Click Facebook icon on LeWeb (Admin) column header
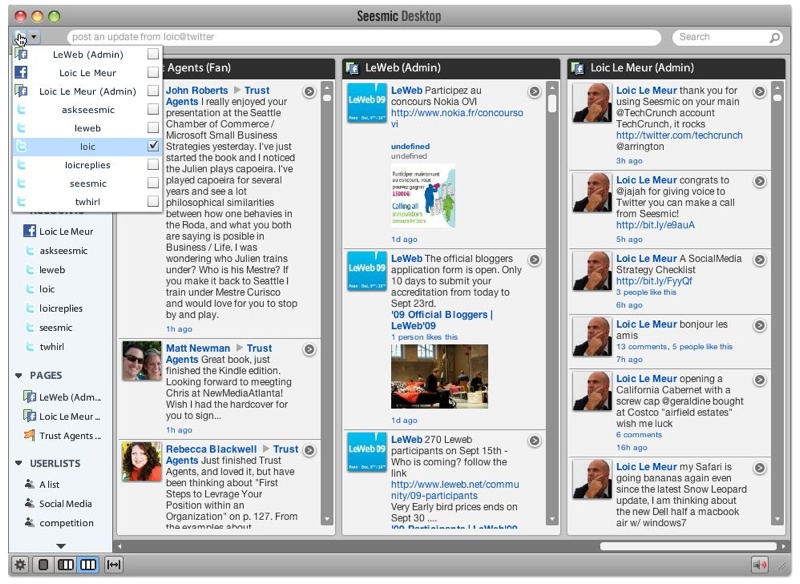This screenshot has height=584, width=800. pos(352,68)
